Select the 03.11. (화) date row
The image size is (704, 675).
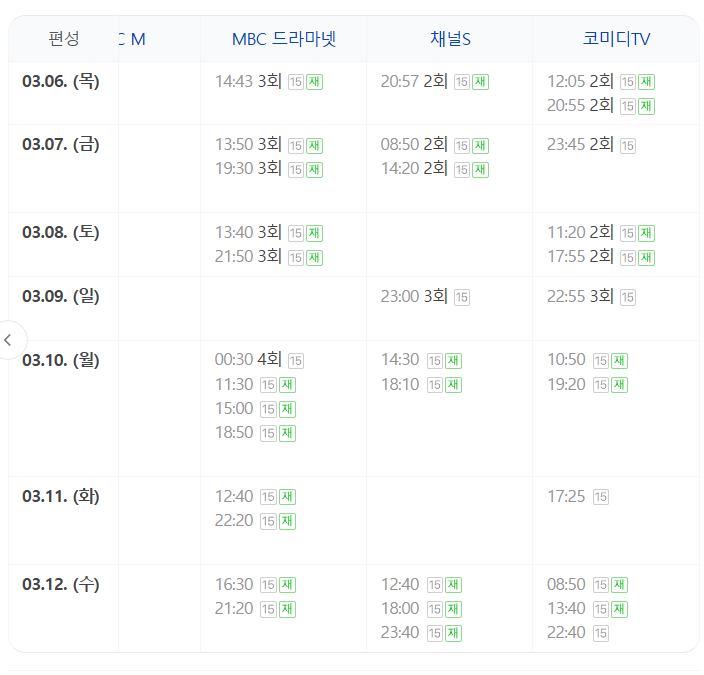point(61,496)
